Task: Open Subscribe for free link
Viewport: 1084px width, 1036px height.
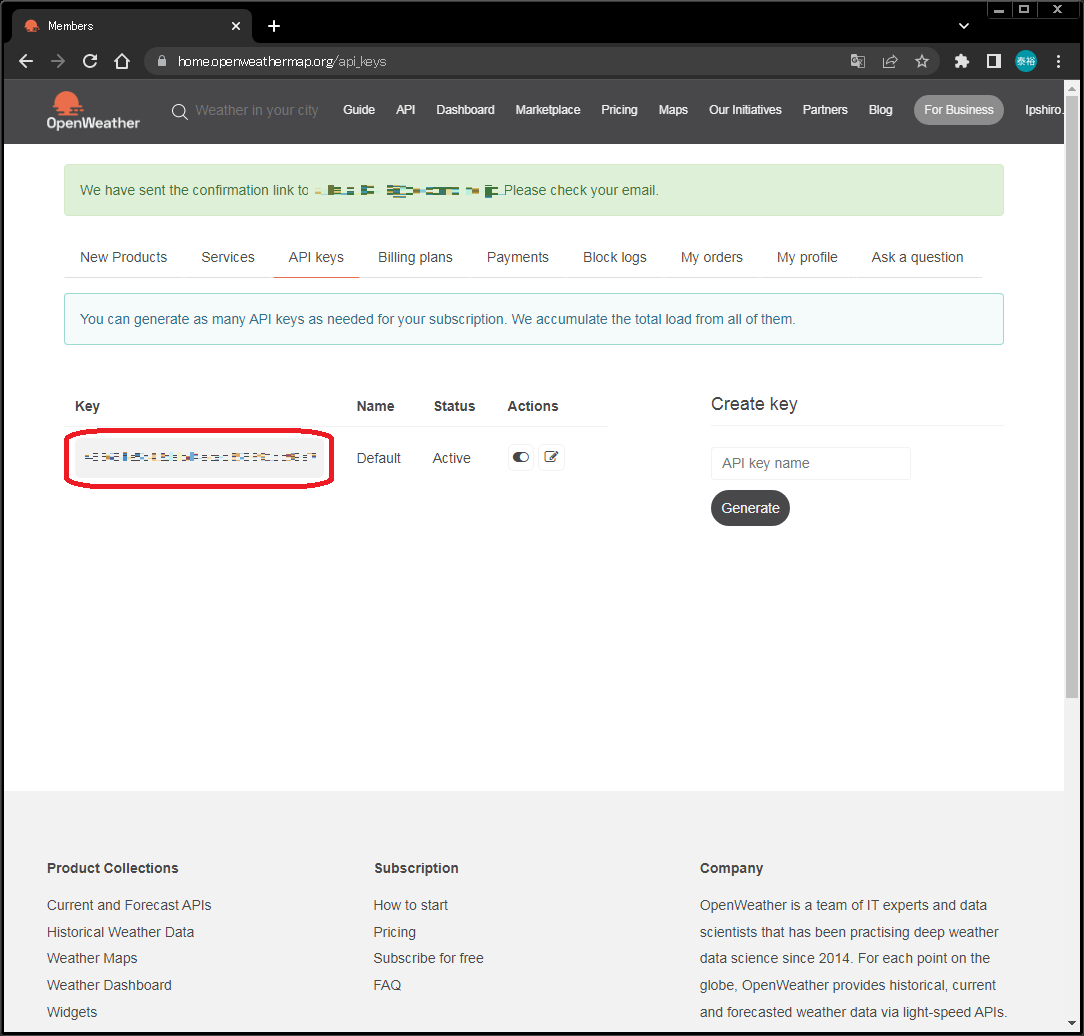Action: point(429,959)
